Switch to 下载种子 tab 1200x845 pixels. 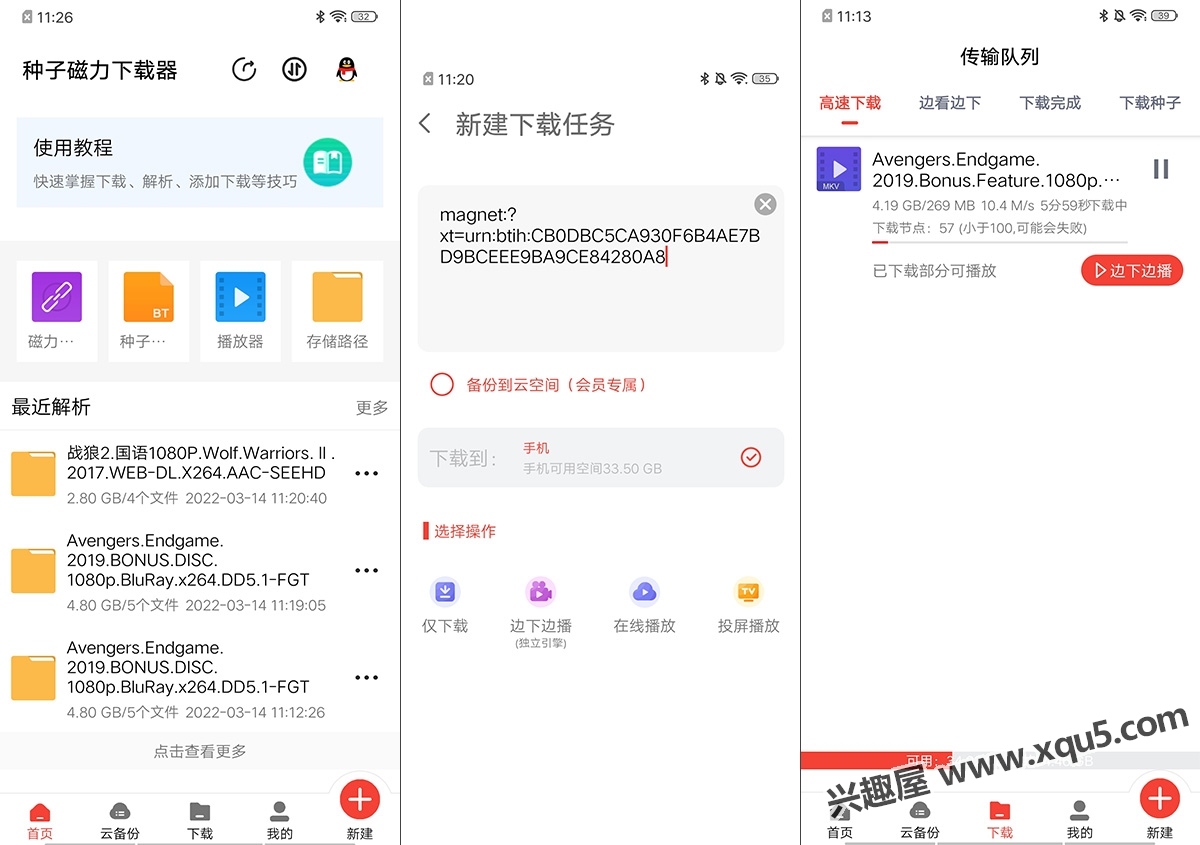click(x=1150, y=103)
